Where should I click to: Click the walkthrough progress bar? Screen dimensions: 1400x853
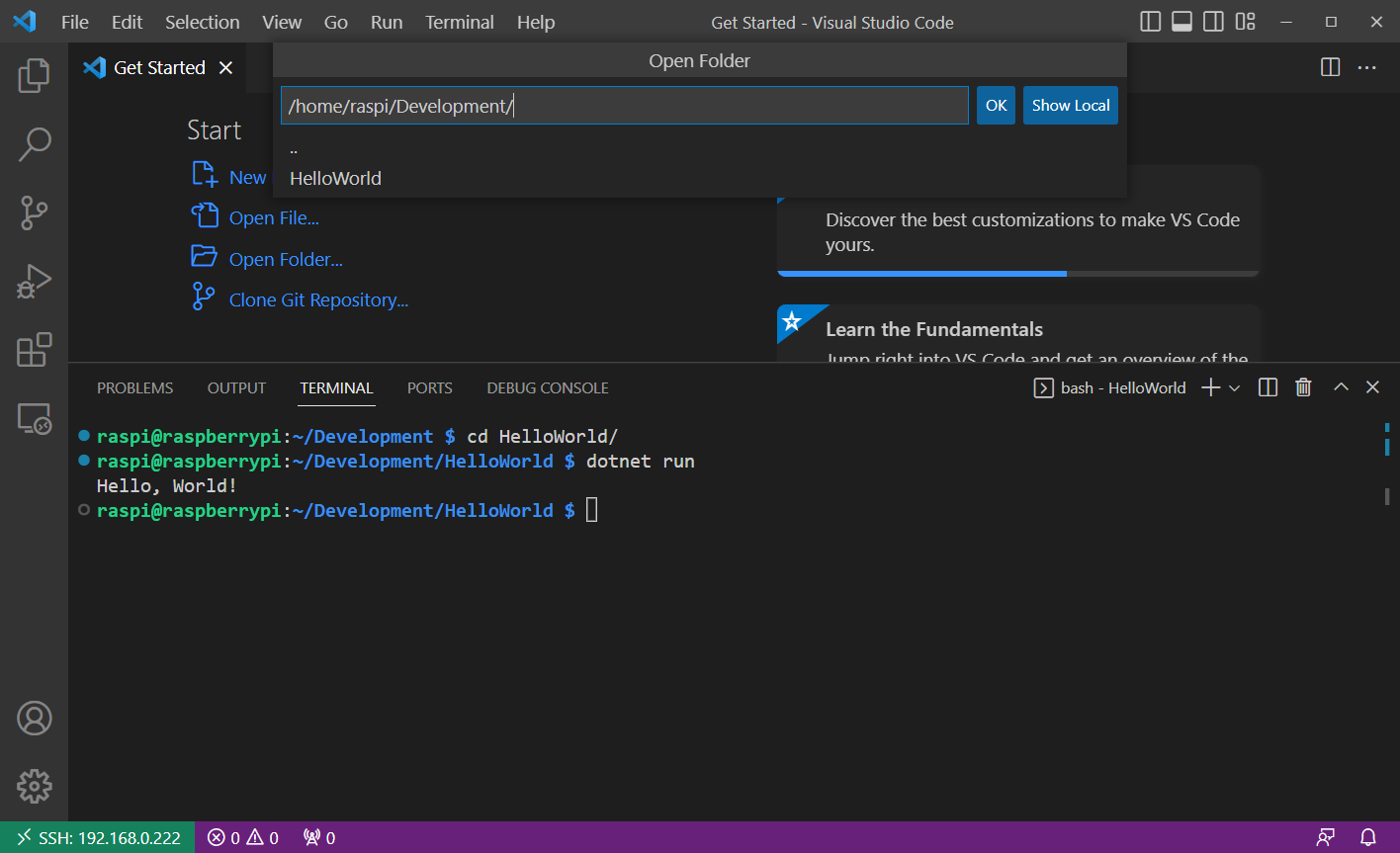click(x=1018, y=273)
